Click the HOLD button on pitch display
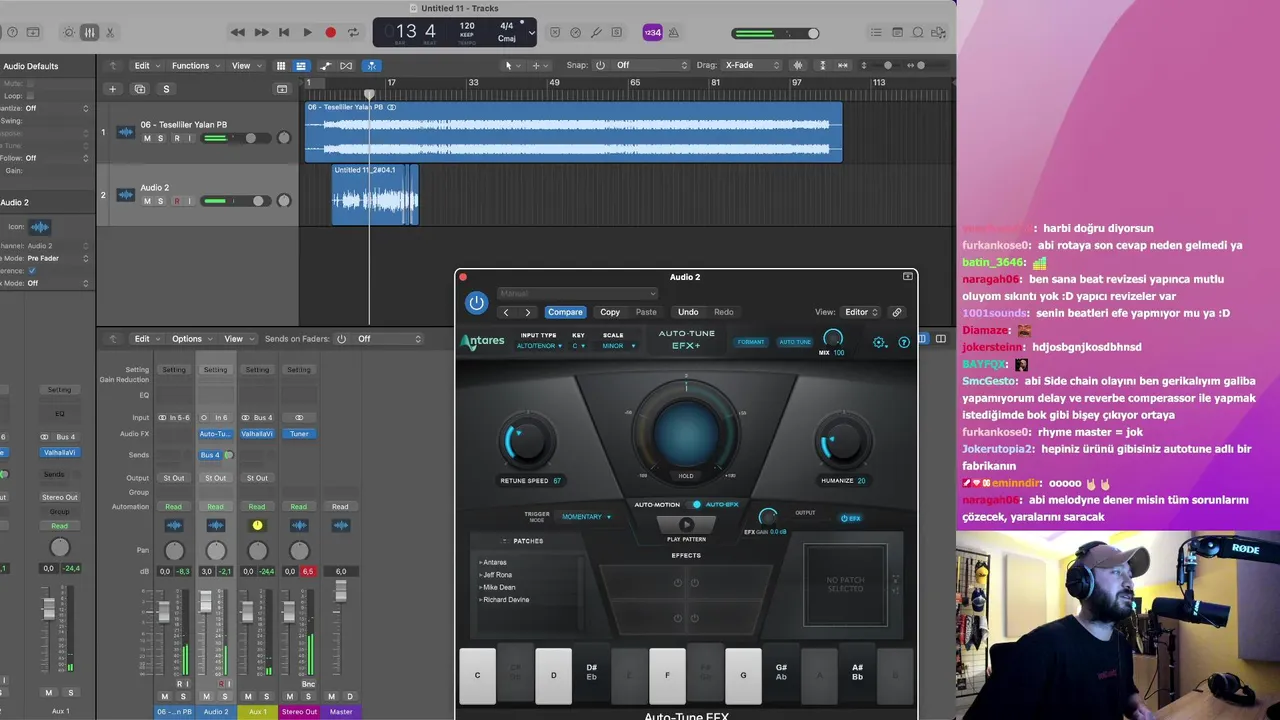The width and height of the screenshot is (1280, 720). (686, 476)
